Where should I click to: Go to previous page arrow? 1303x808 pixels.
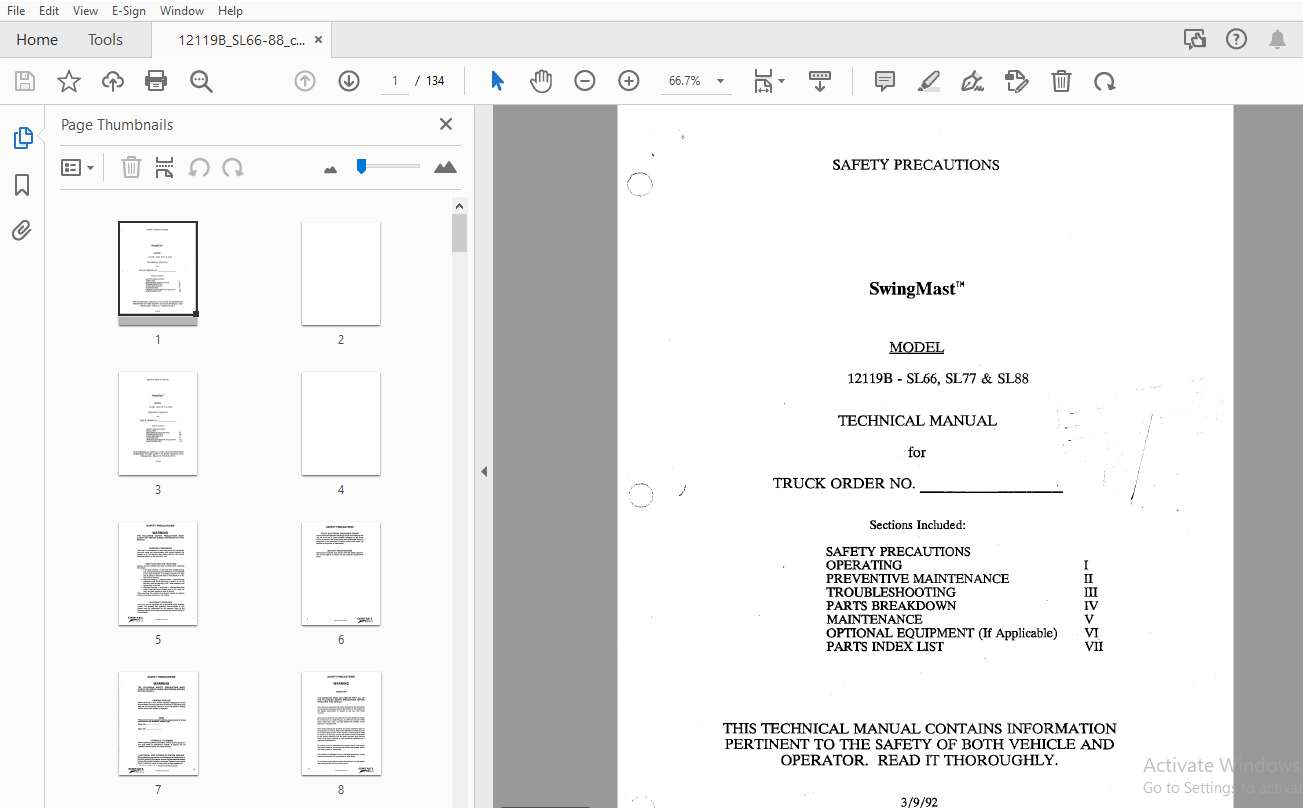305,81
